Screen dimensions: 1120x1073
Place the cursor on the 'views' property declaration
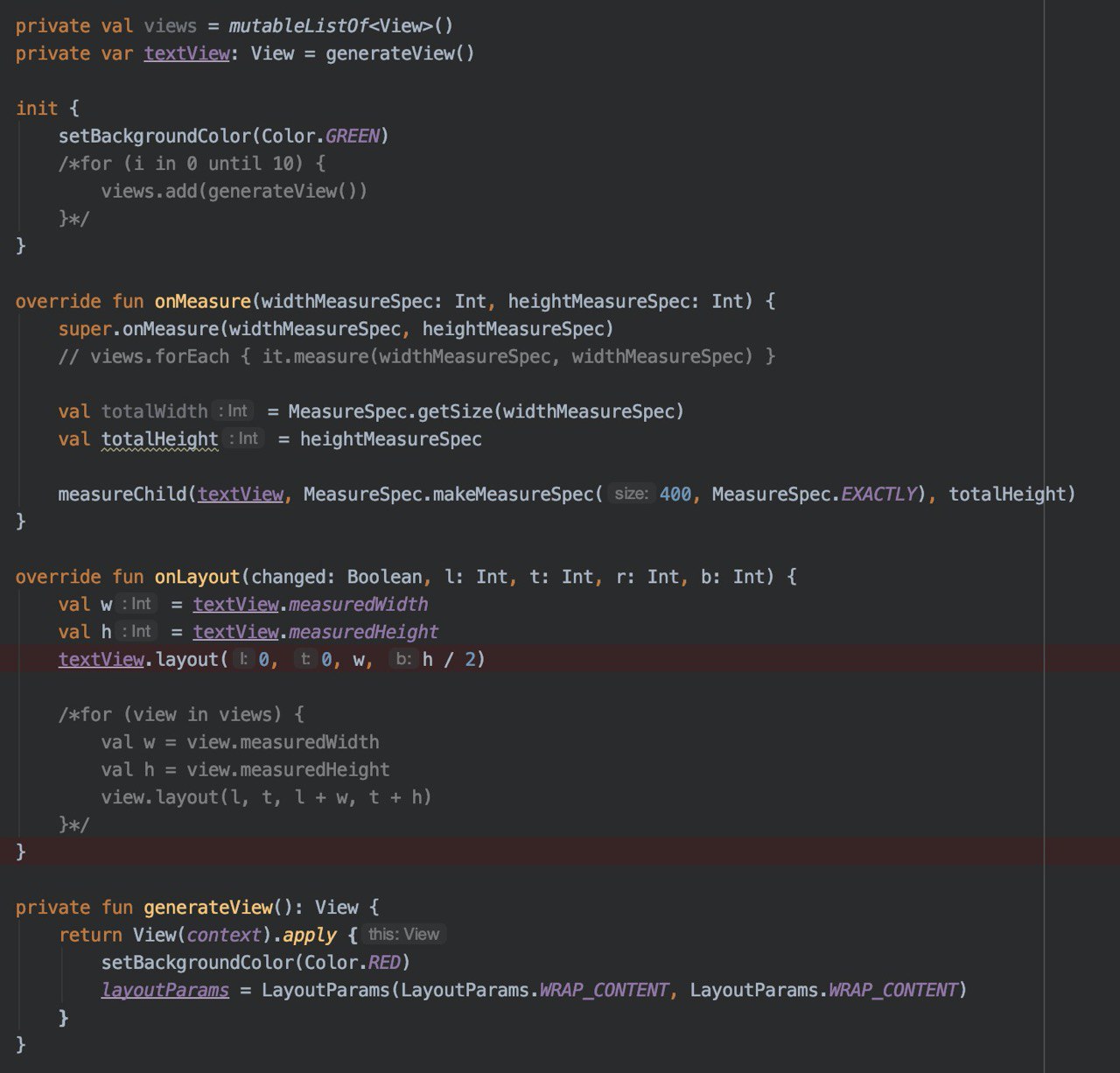(171, 26)
